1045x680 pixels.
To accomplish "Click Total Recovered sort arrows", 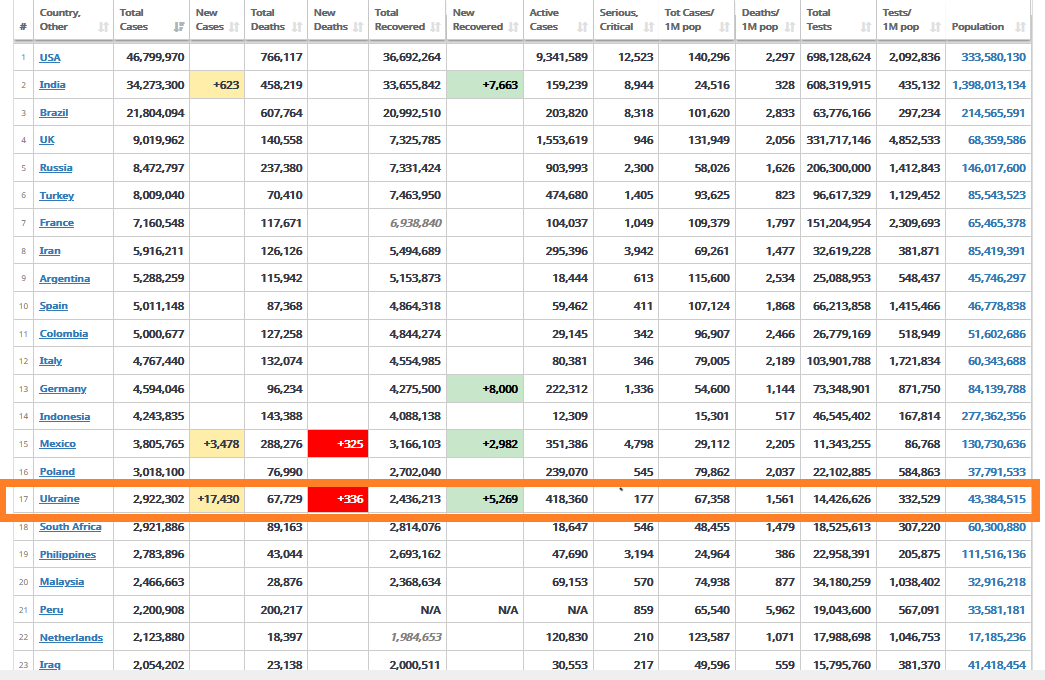I will point(436,27).
